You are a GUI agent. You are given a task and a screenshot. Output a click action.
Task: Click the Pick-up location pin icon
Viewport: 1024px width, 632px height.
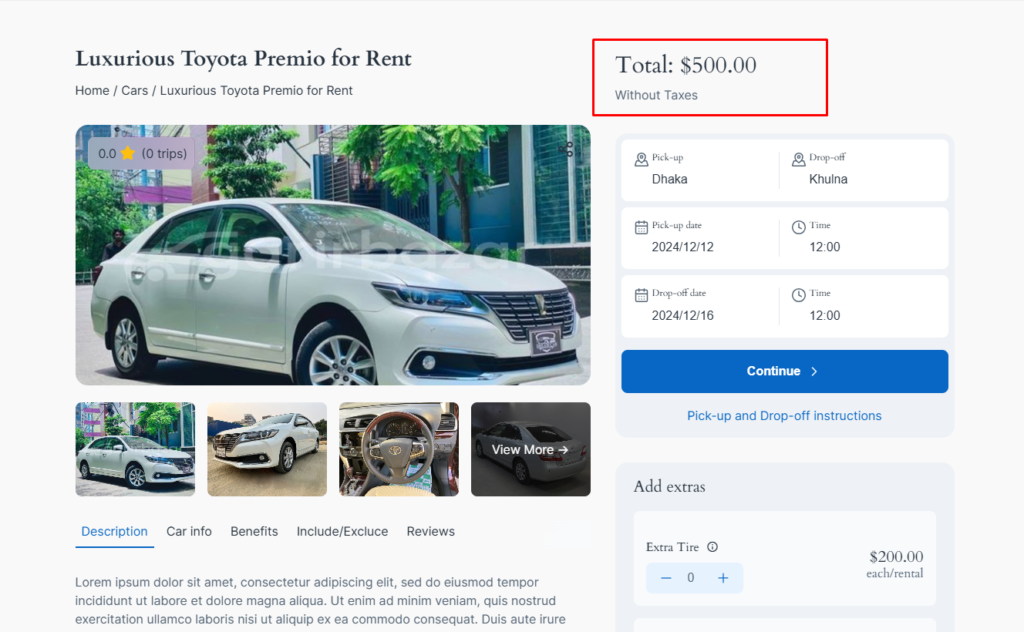[x=641, y=159]
